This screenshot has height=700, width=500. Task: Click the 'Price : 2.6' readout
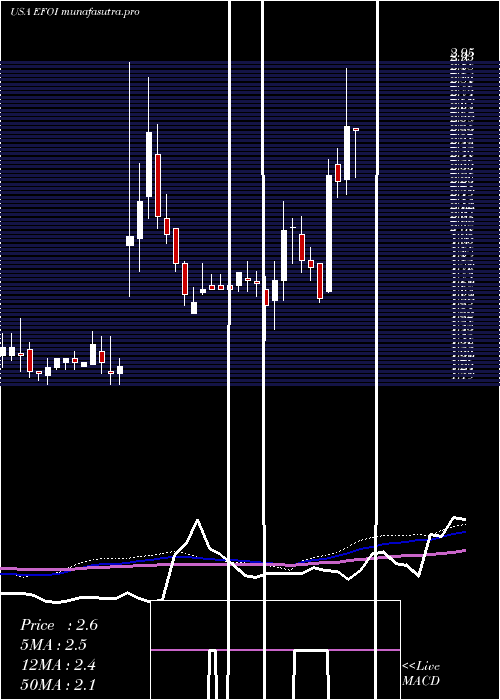coord(58,625)
